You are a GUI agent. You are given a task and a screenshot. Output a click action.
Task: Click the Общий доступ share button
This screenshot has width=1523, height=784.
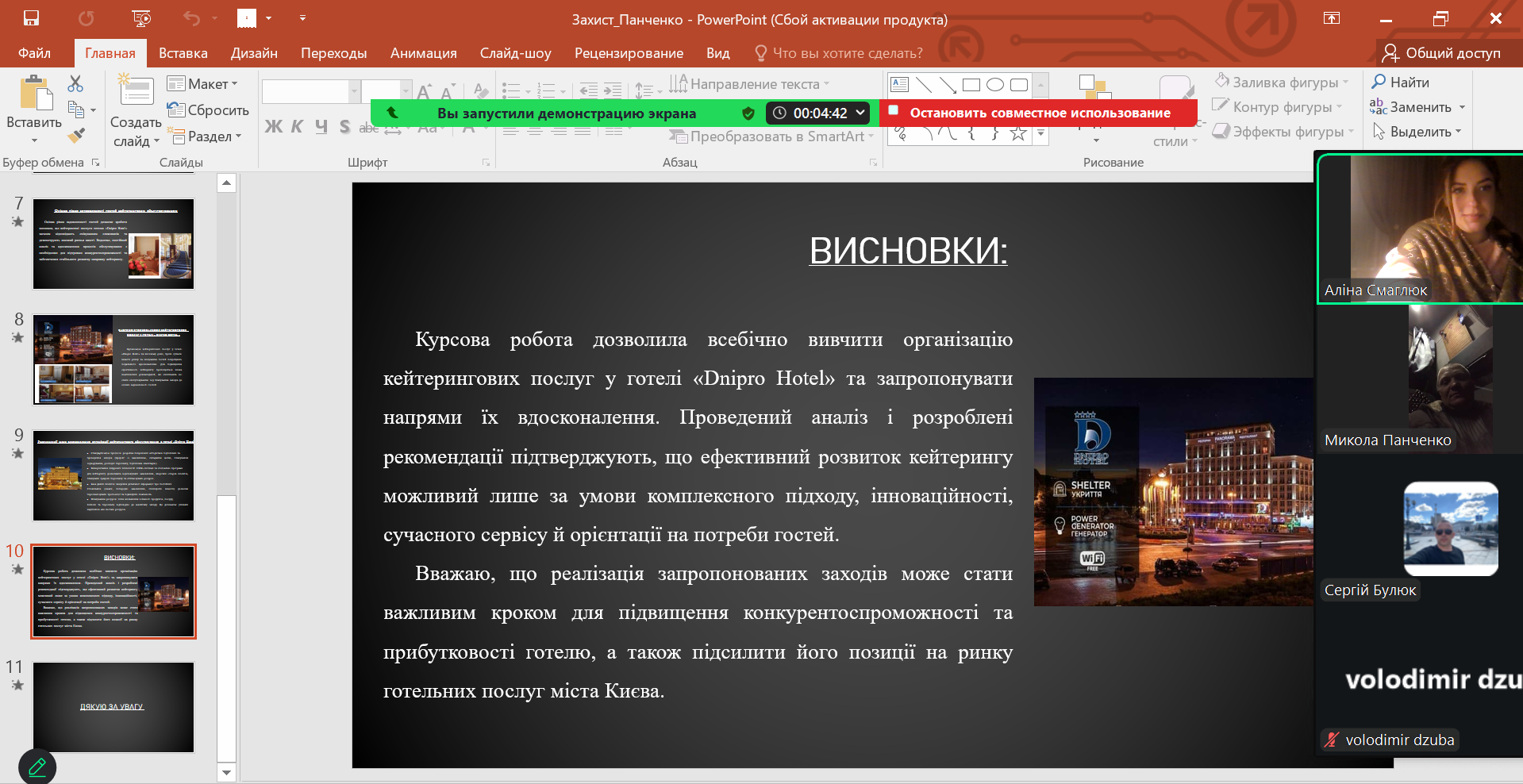click(1441, 53)
